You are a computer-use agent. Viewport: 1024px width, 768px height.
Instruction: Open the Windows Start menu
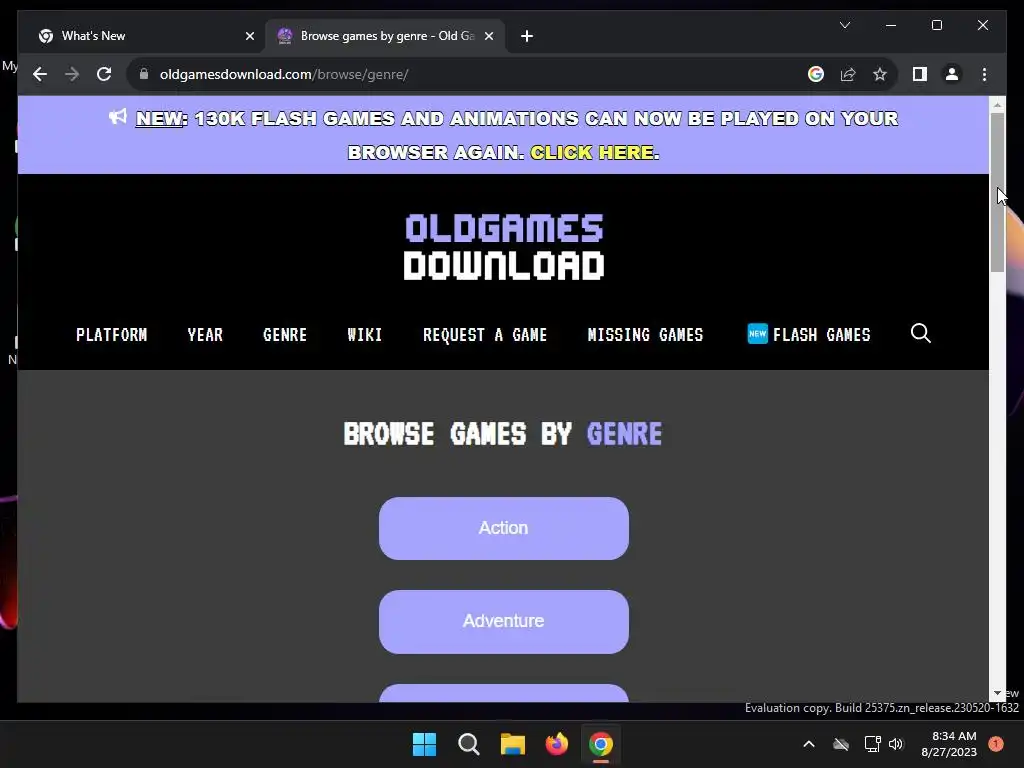point(424,744)
